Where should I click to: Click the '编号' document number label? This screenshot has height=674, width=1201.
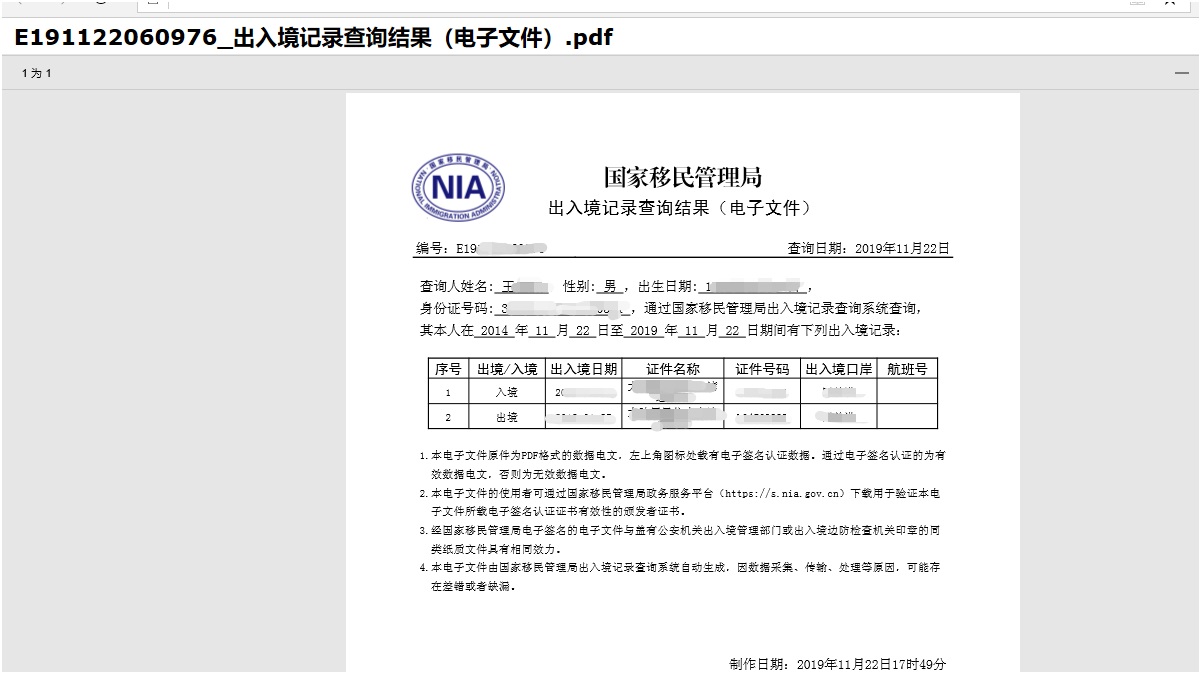coord(430,248)
